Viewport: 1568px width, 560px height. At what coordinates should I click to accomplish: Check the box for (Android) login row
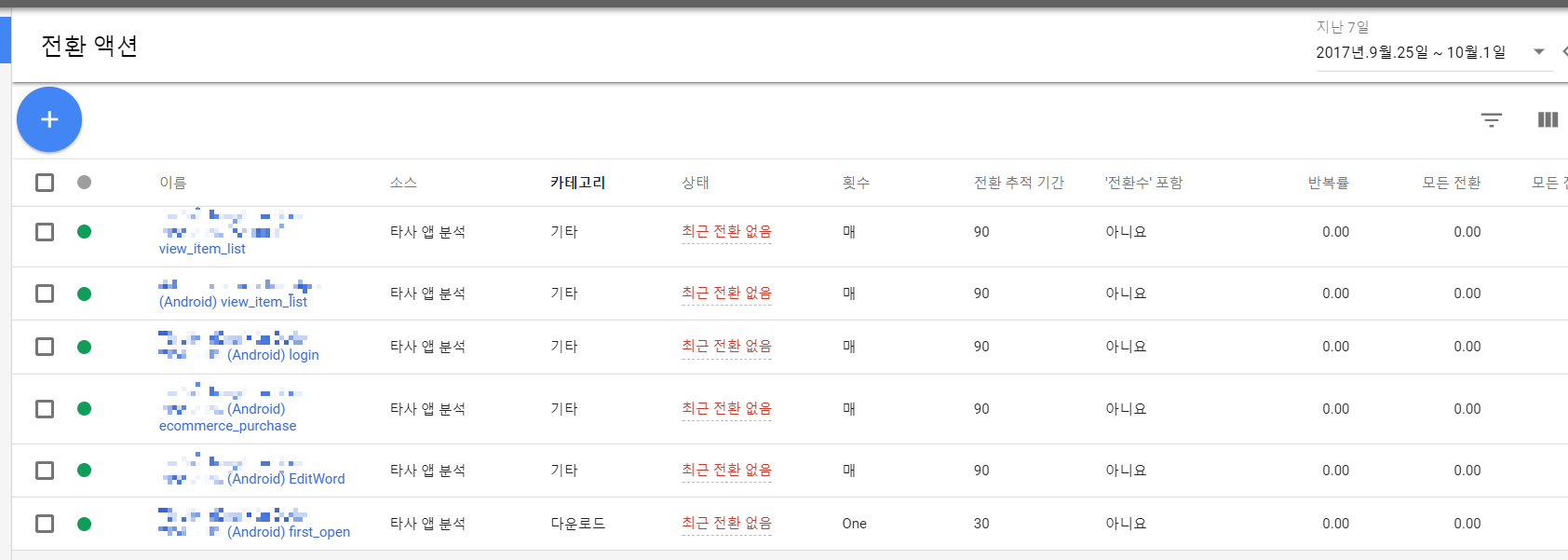click(45, 347)
